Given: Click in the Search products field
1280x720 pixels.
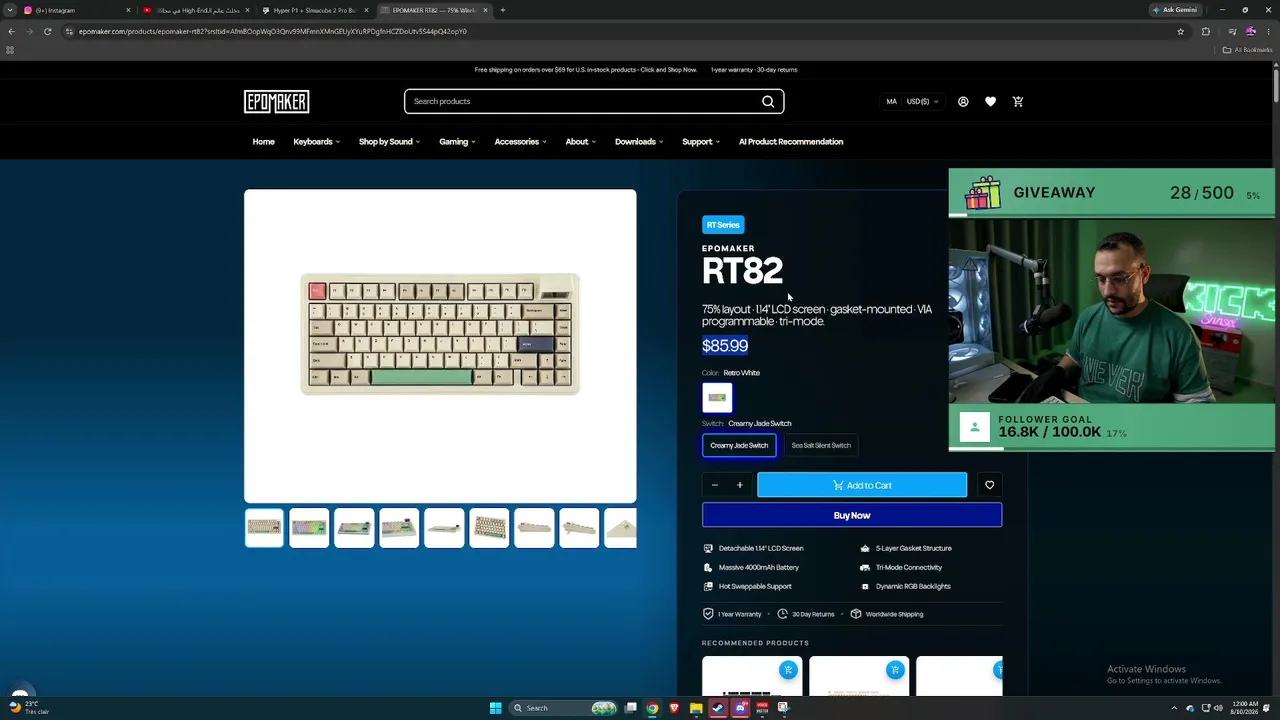Looking at the screenshot, I should click(580, 101).
